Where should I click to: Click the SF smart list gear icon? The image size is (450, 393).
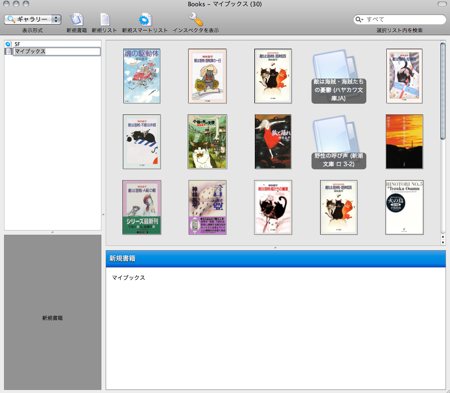(8, 44)
